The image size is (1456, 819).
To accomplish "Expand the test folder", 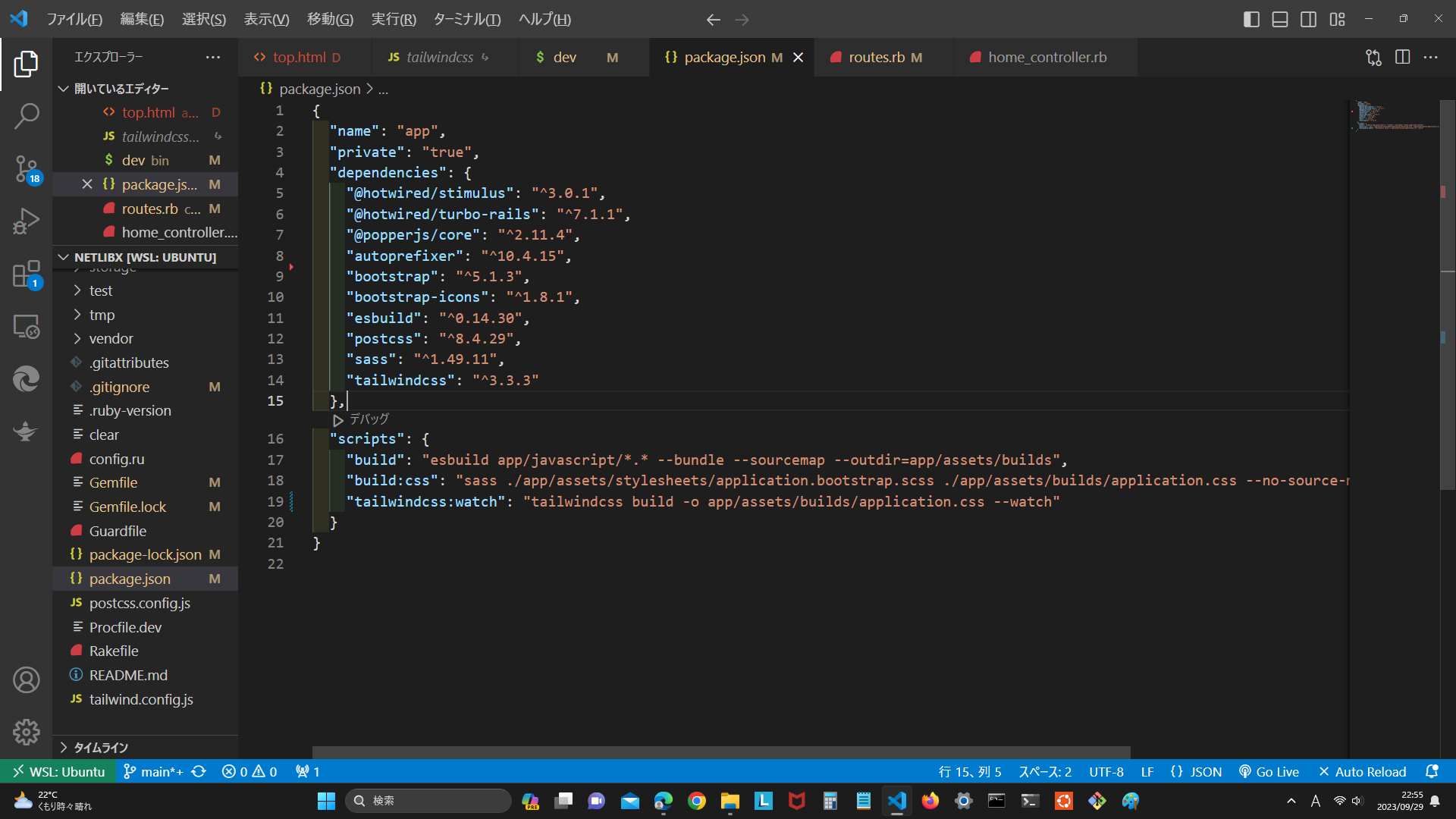I will [144, 290].
